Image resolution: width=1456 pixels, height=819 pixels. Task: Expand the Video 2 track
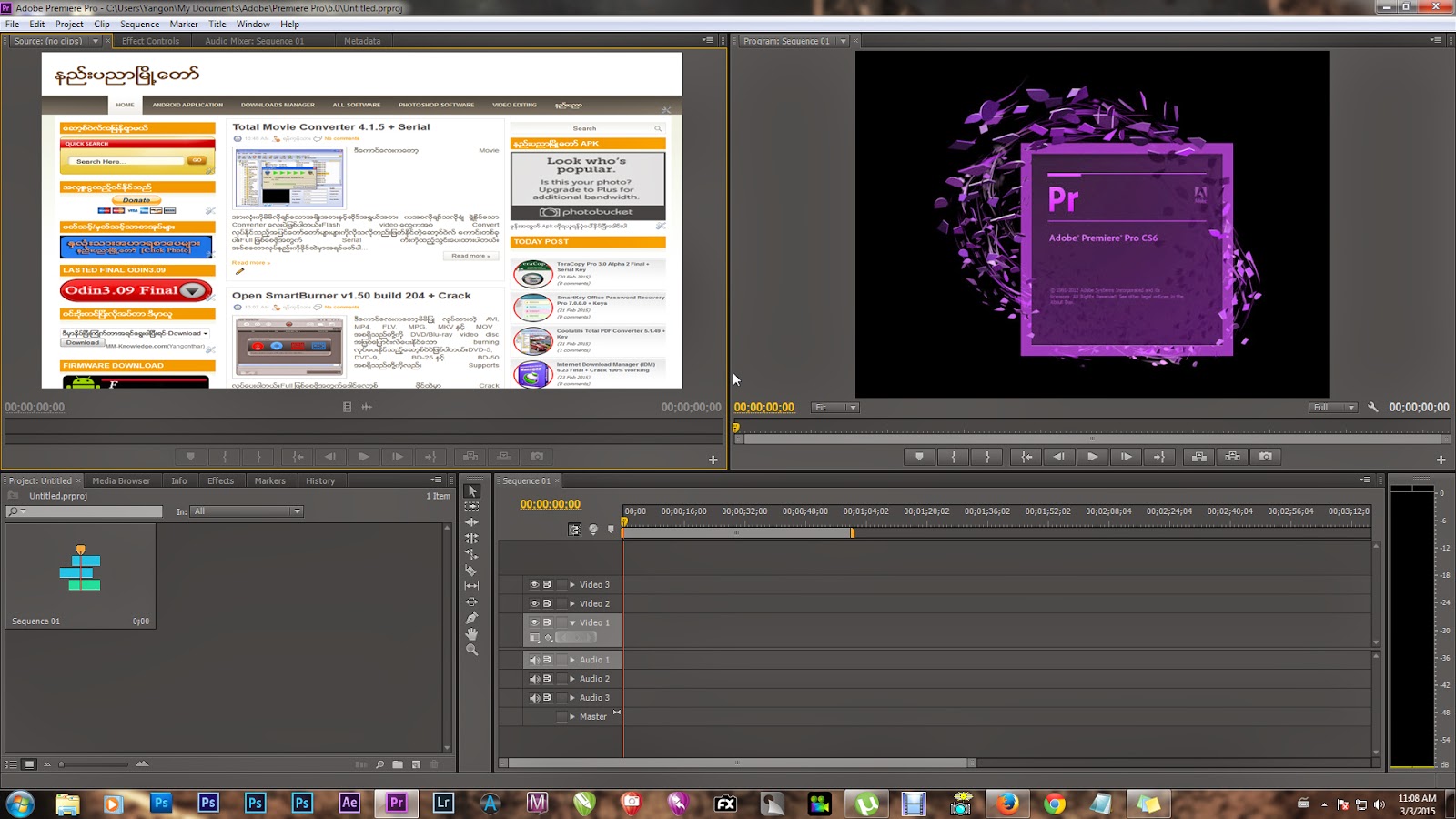coord(572,604)
